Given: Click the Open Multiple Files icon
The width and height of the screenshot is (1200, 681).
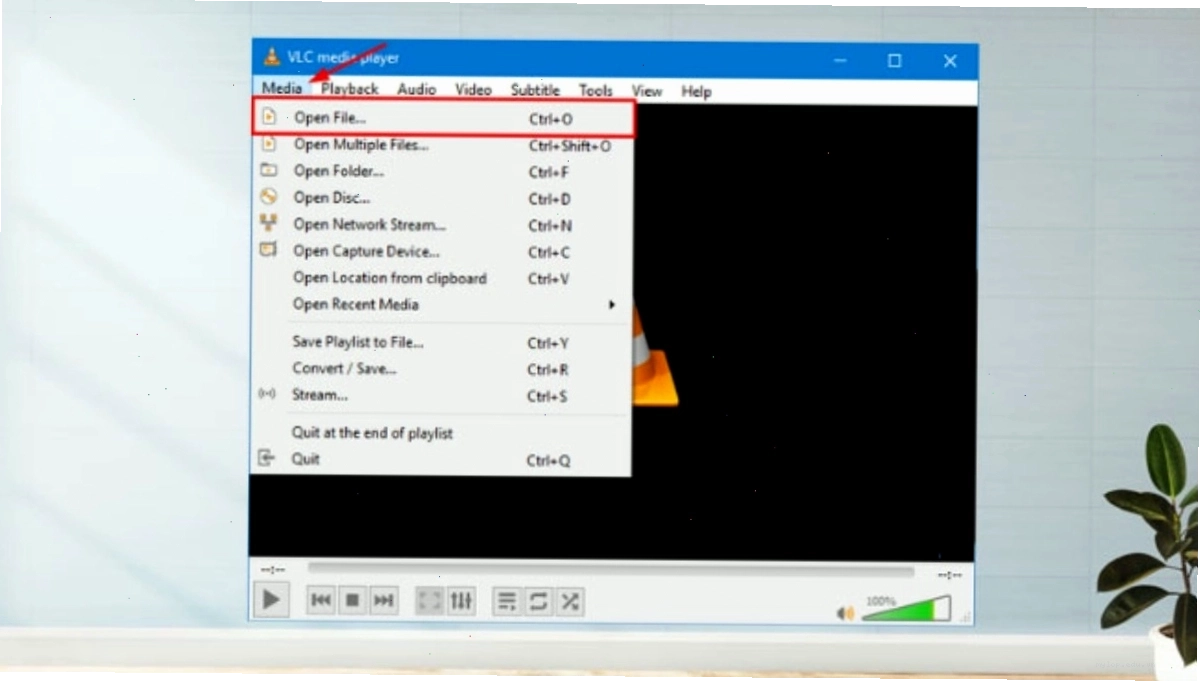Looking at the screenshot, I should coord(268,144).
